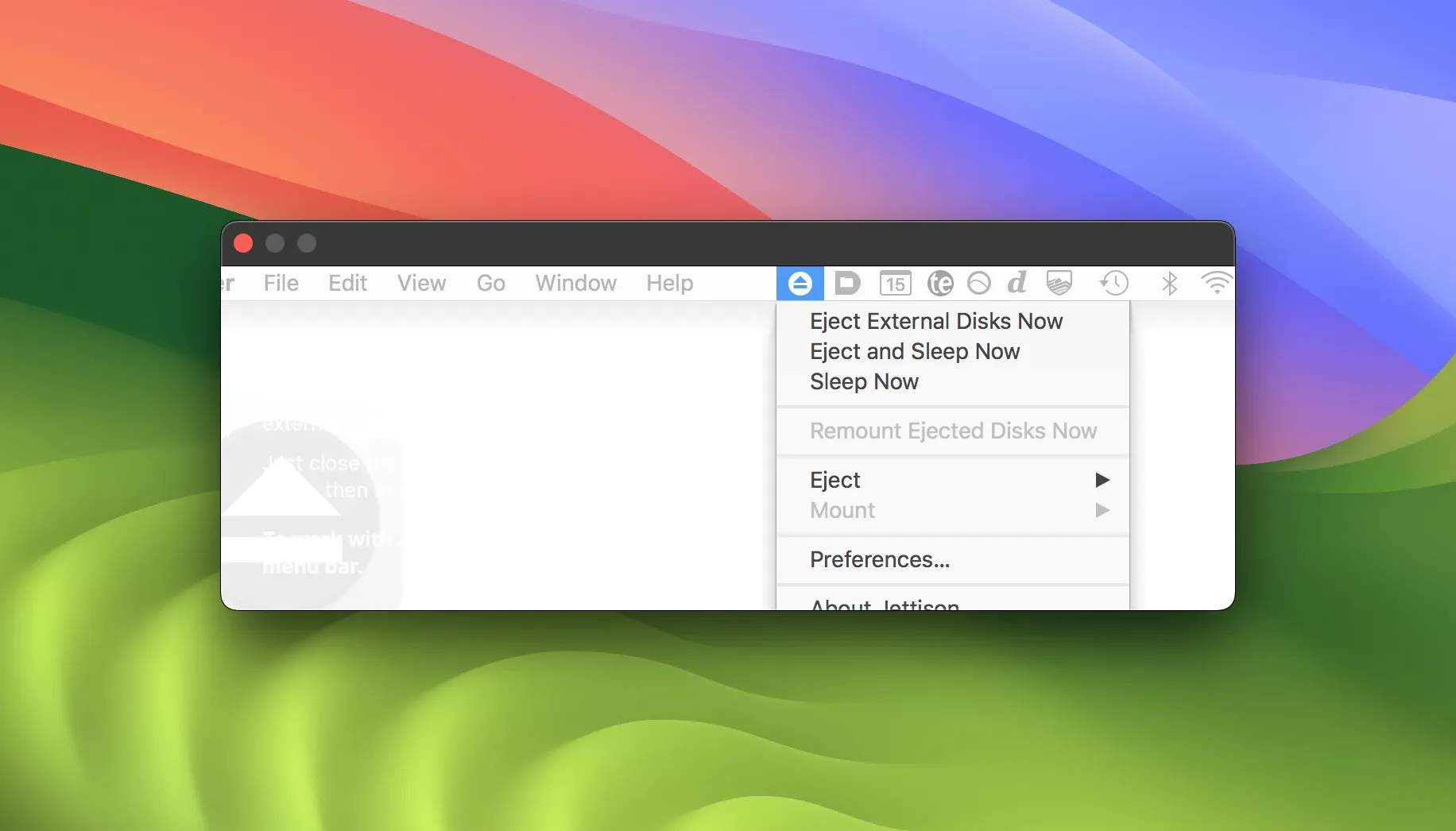Click the Jettison eject icon in menu bar

click(800, 284)
